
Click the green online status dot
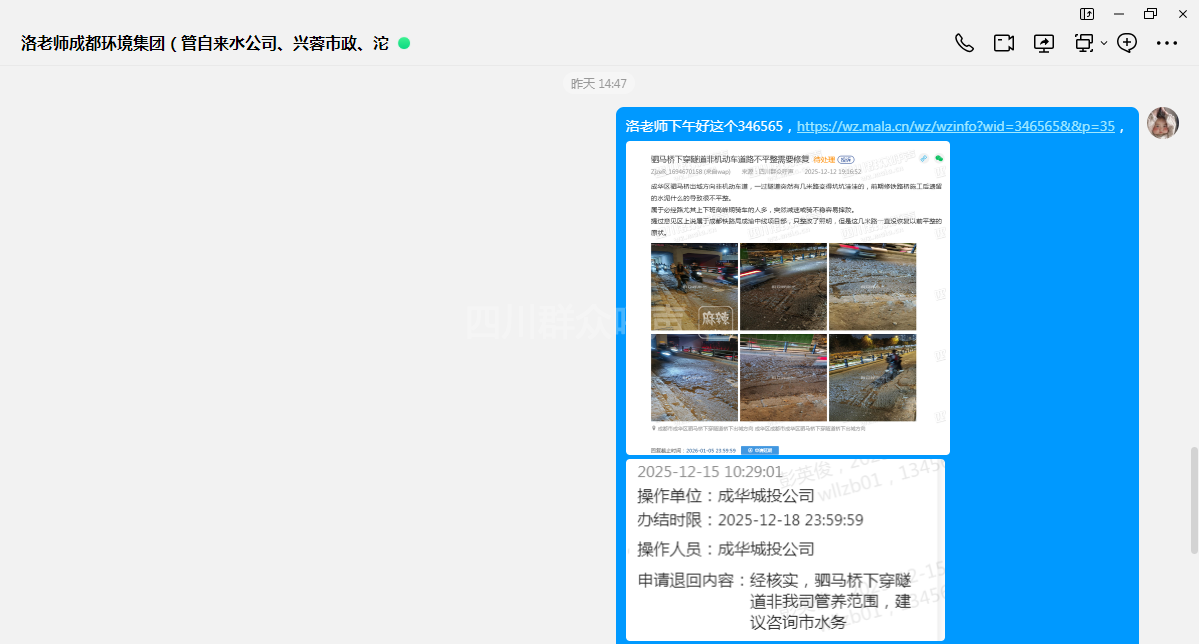404,43
